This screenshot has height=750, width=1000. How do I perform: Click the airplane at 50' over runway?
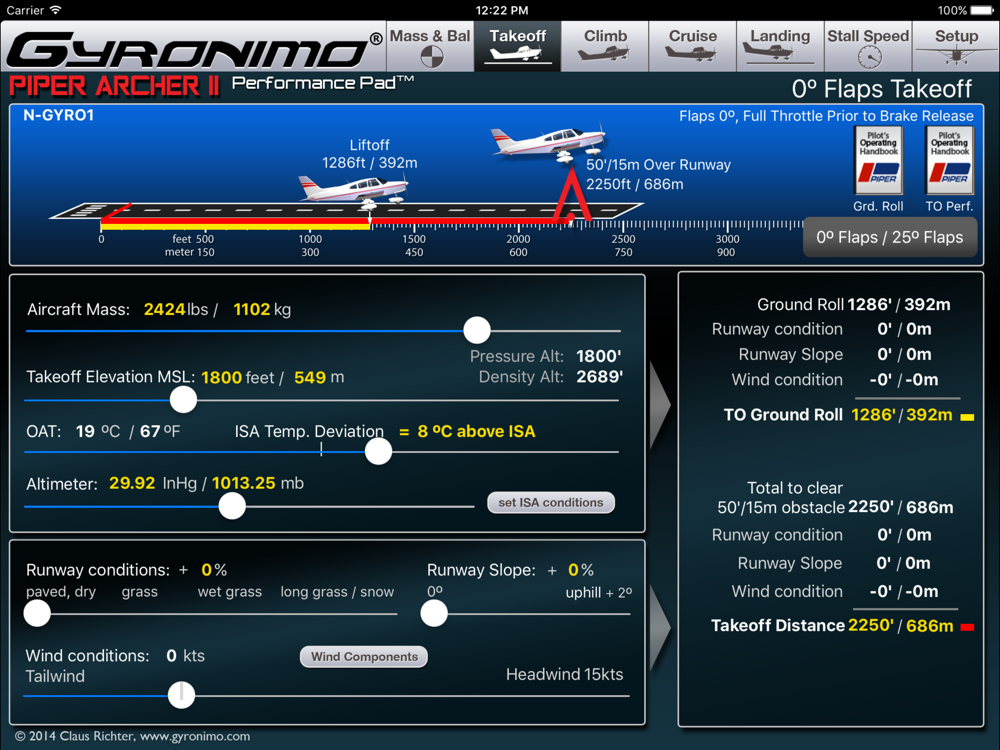pyautogui.click(x=548, y=142)
